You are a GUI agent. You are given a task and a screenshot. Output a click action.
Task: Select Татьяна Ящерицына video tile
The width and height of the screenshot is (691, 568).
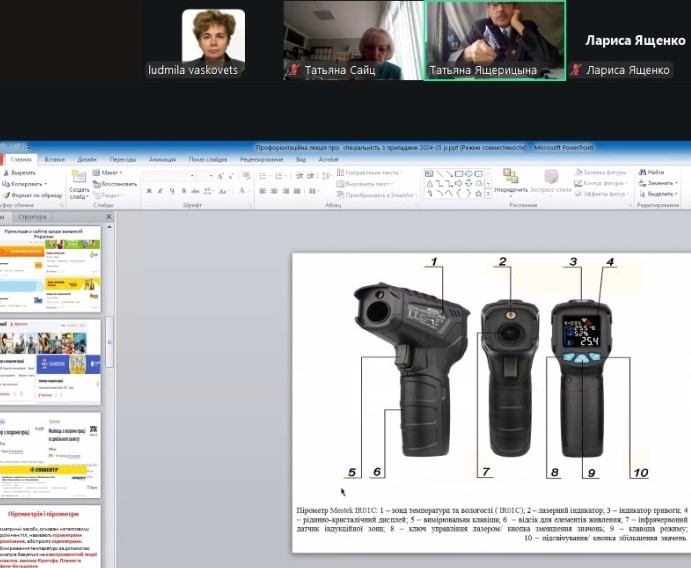click(x=493, y=40)
